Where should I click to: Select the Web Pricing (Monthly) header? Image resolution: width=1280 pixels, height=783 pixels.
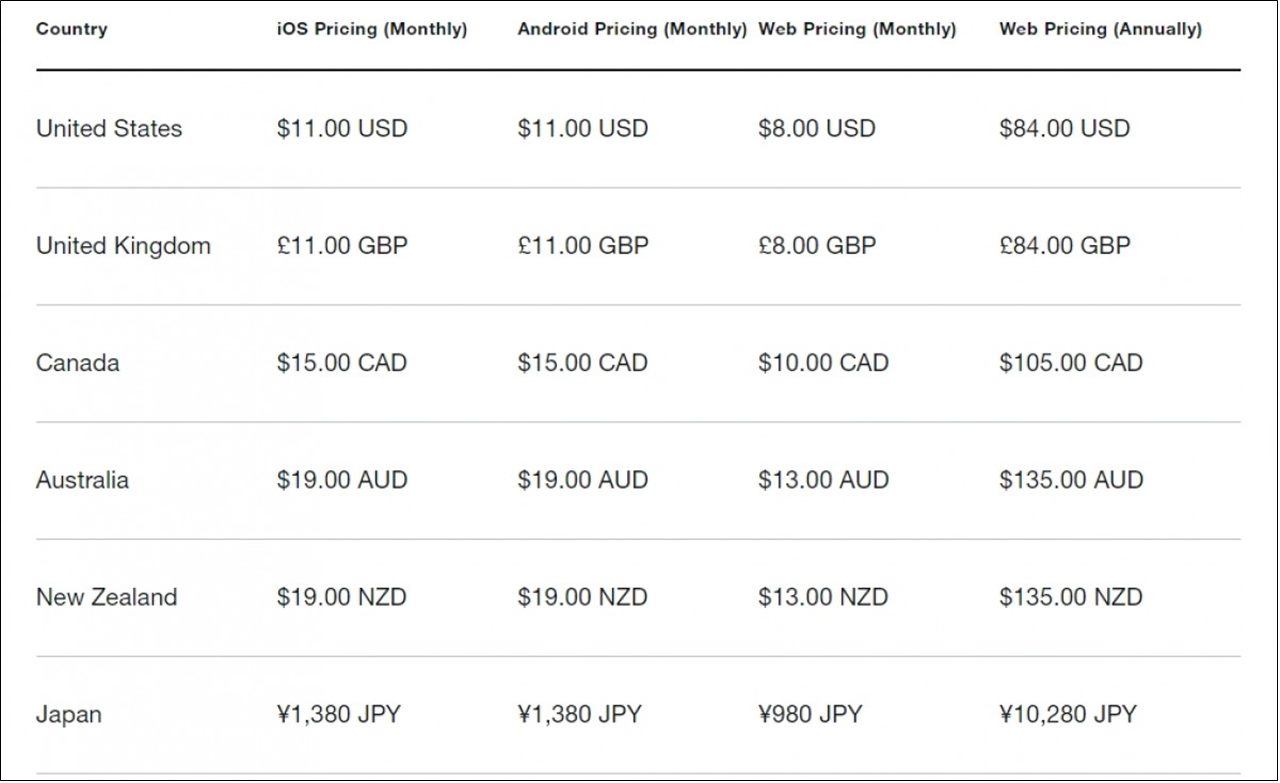(857, 29)
